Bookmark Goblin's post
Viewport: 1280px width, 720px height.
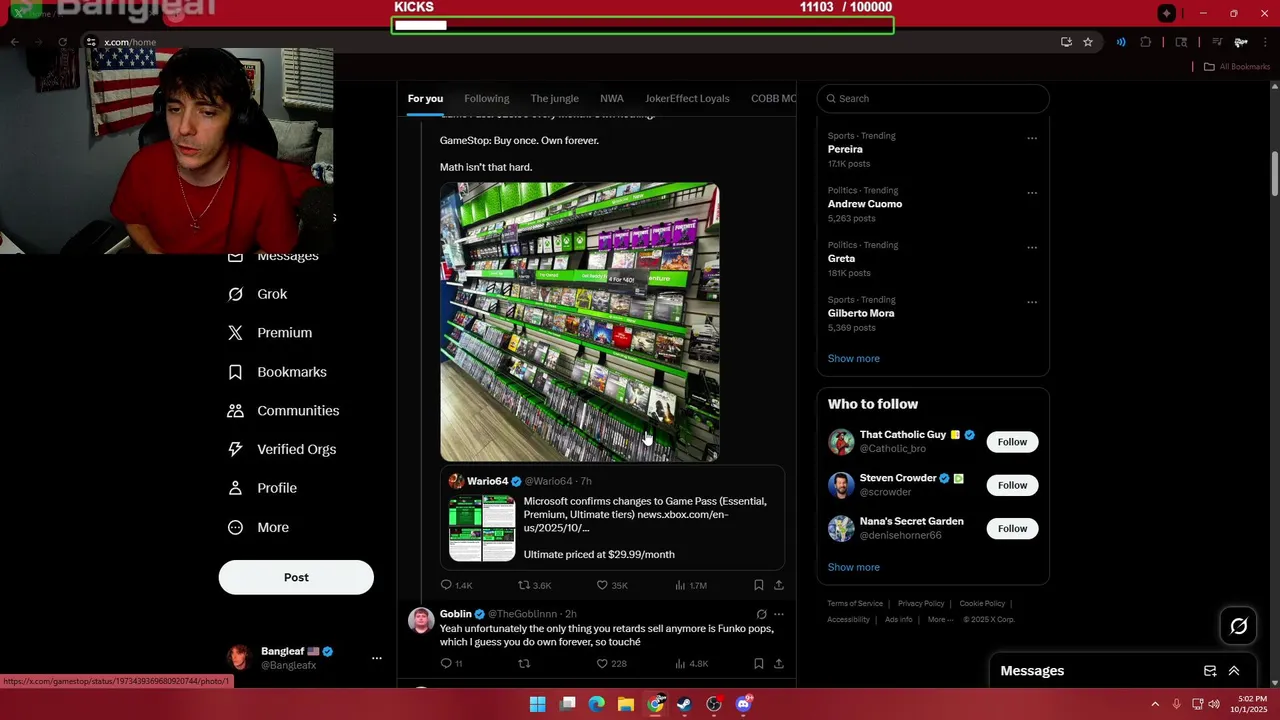click(x=759, y=663)
